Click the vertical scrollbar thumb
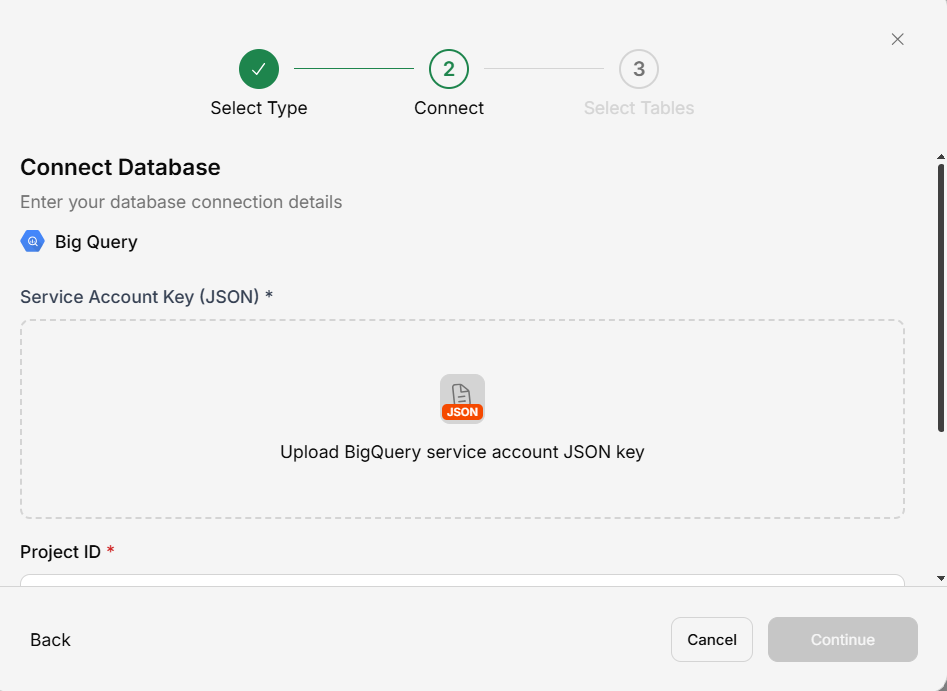 point(940,295)
